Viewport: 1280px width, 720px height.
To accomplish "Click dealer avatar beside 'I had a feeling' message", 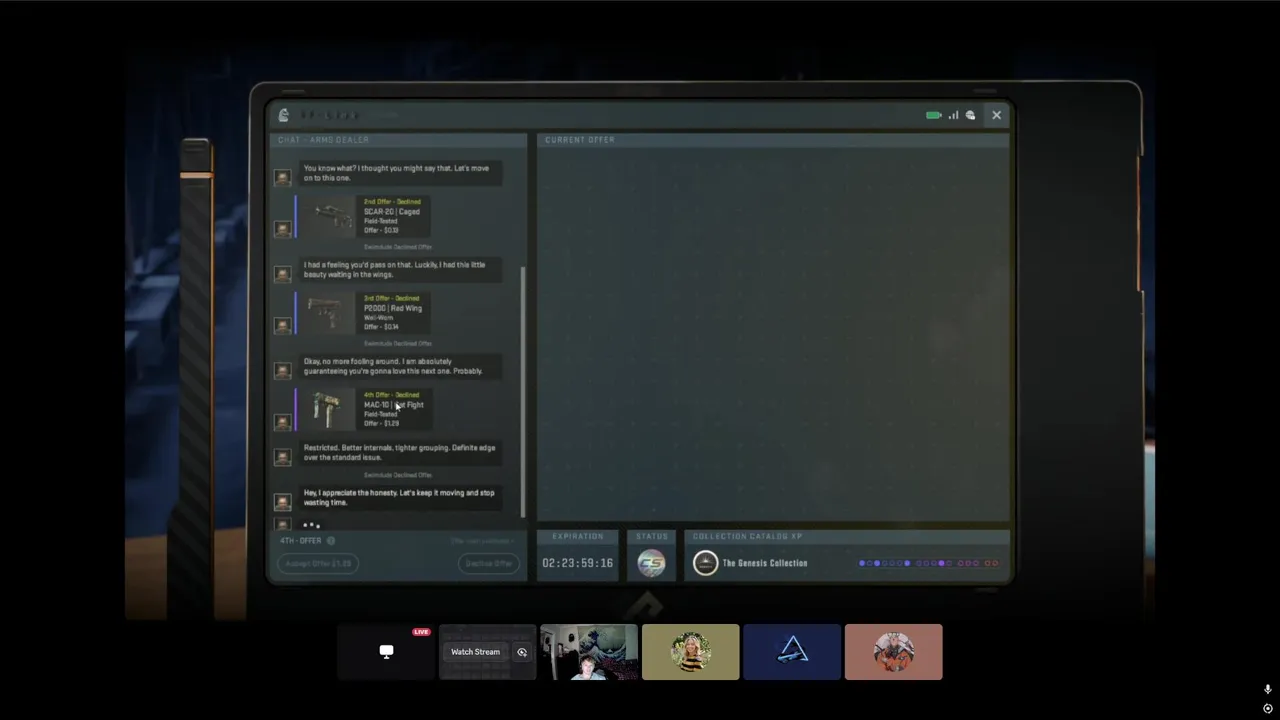I will tap(283, 273).
